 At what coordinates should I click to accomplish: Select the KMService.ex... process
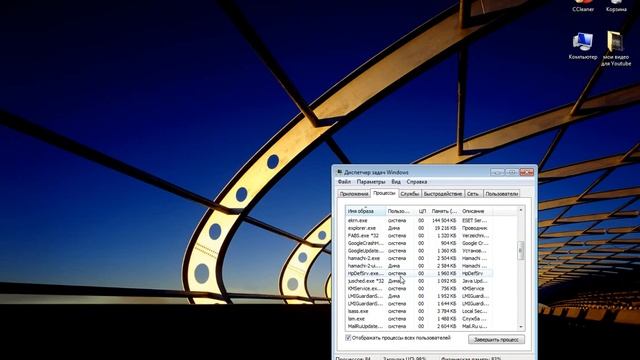click(419, 289)
